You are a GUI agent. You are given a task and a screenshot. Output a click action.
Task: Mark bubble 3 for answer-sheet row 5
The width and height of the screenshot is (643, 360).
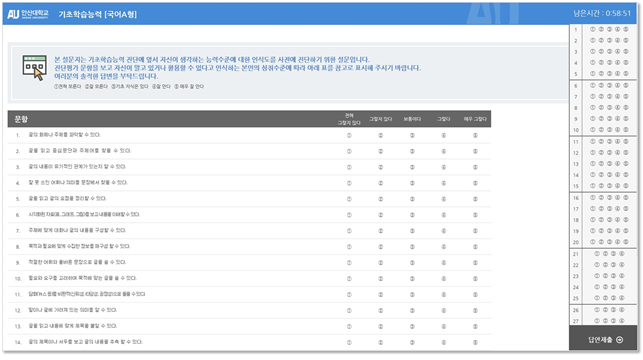click(609, 73)
